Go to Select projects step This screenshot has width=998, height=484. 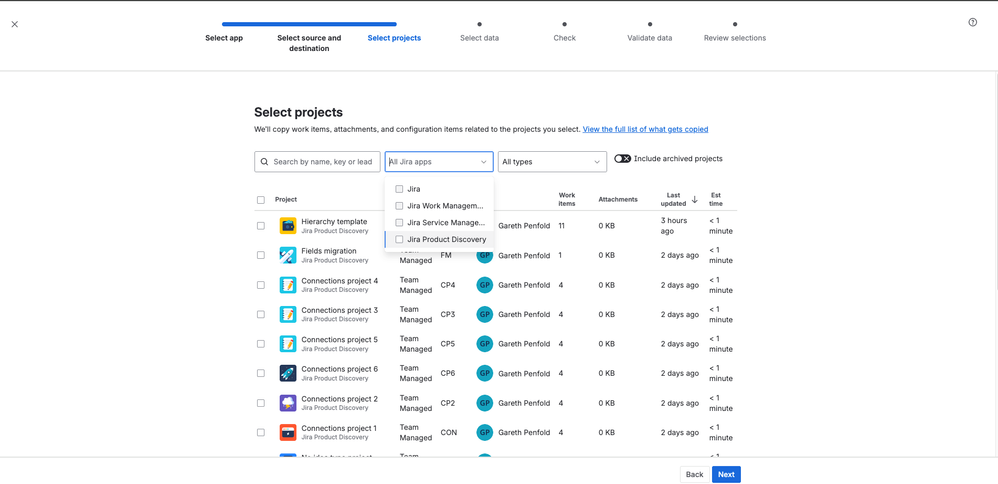pos(394,38)
